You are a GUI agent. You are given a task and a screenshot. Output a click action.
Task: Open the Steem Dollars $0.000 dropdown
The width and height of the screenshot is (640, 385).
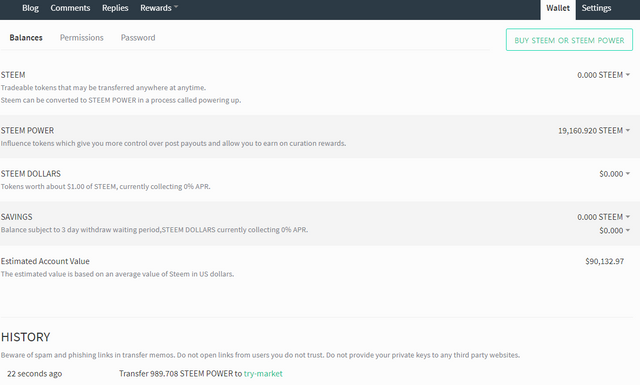(x=615, y=174)
